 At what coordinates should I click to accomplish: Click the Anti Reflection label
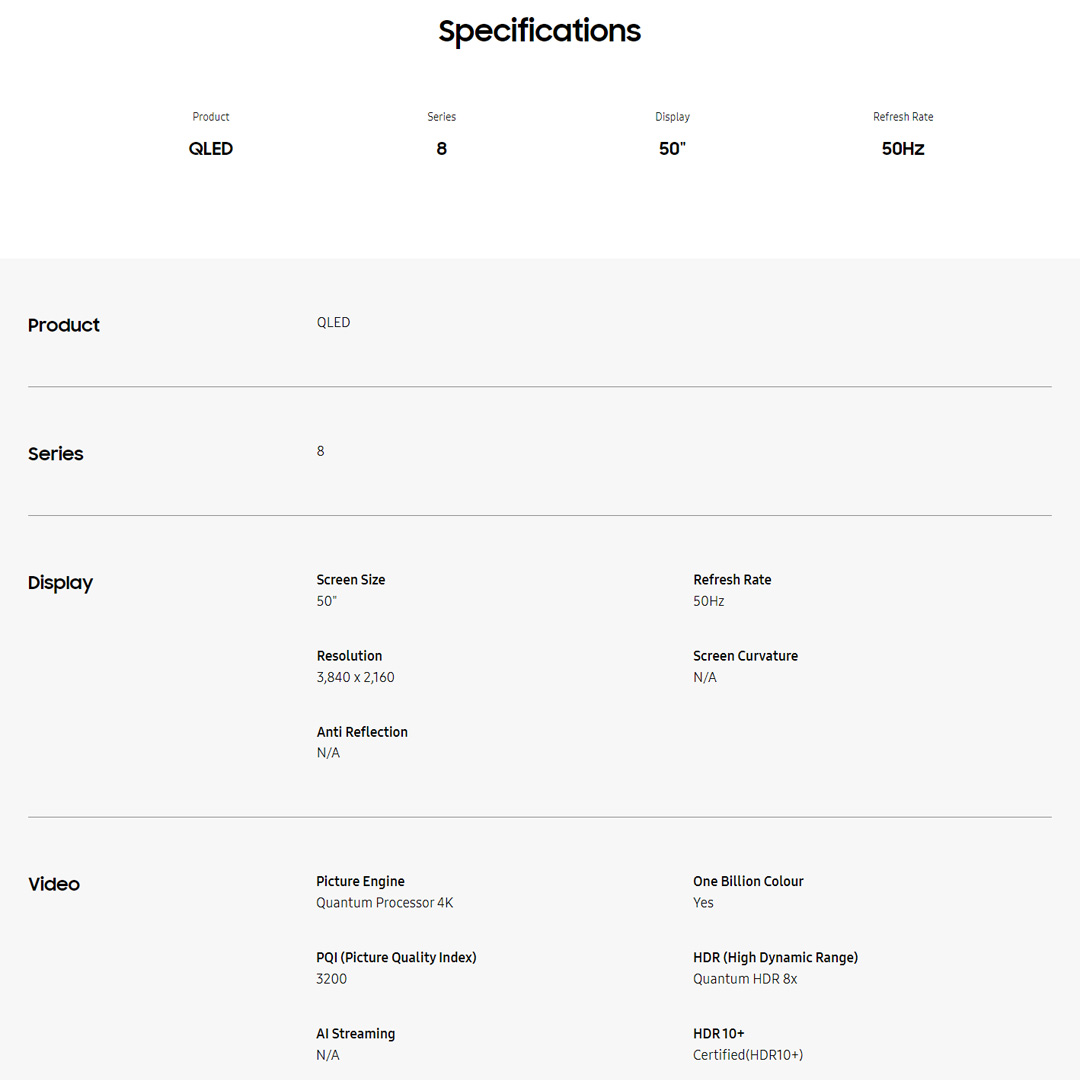click(x=362, y=732)
